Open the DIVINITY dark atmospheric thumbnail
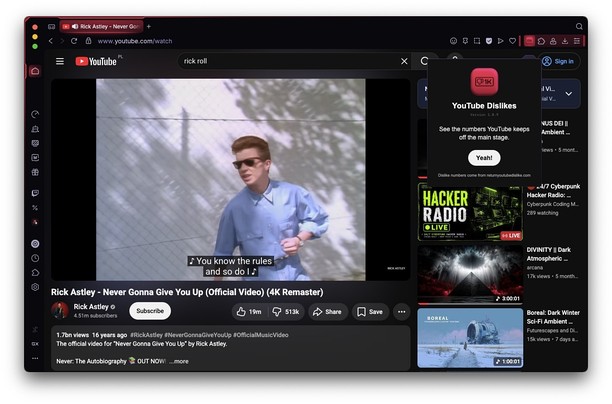612x404 pixels. coord(470,274)
